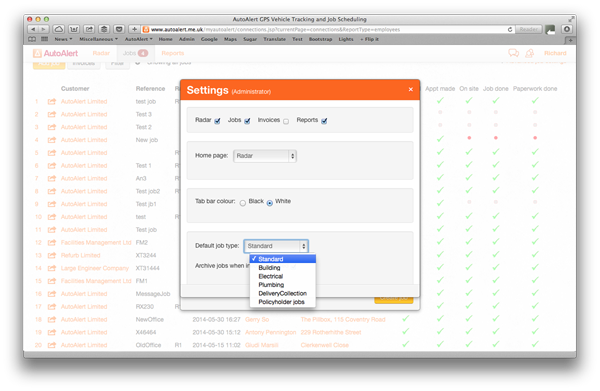Click the share icon on job row 20
Viewport: 600px width, 391px height.
point(52,345)
